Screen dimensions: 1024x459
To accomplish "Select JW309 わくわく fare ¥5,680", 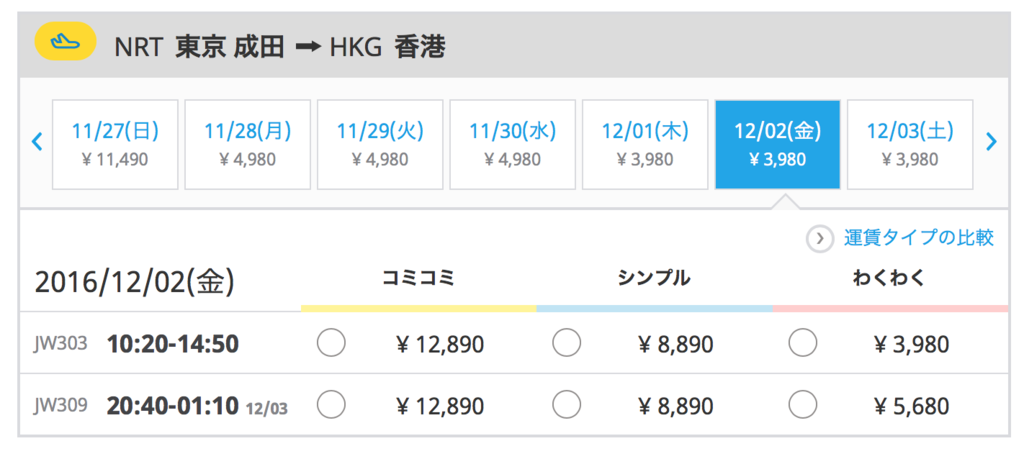I will point(803,405).
